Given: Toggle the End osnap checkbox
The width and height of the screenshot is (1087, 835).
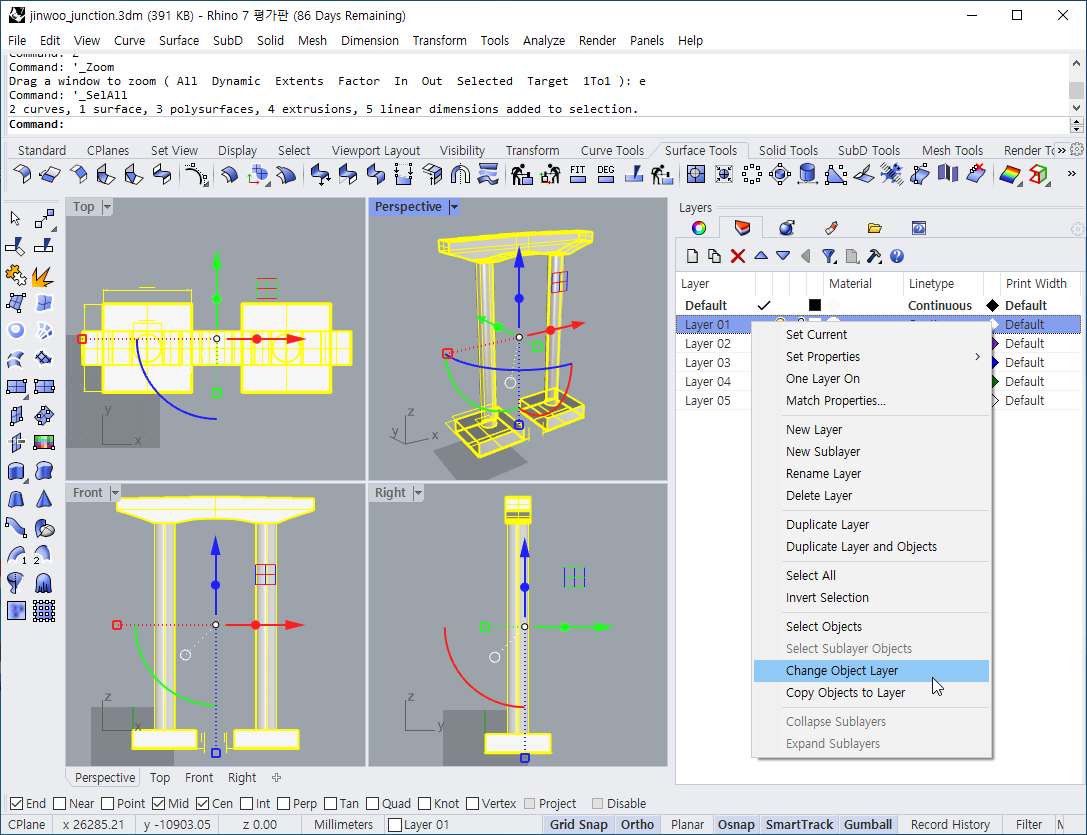Looking at the screenshot, I should 17,803.
